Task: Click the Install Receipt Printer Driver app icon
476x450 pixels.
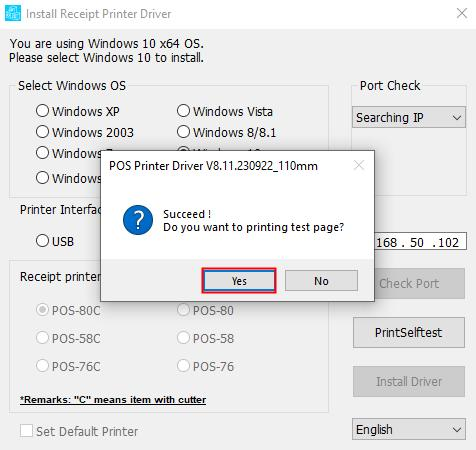Action: 13,13
